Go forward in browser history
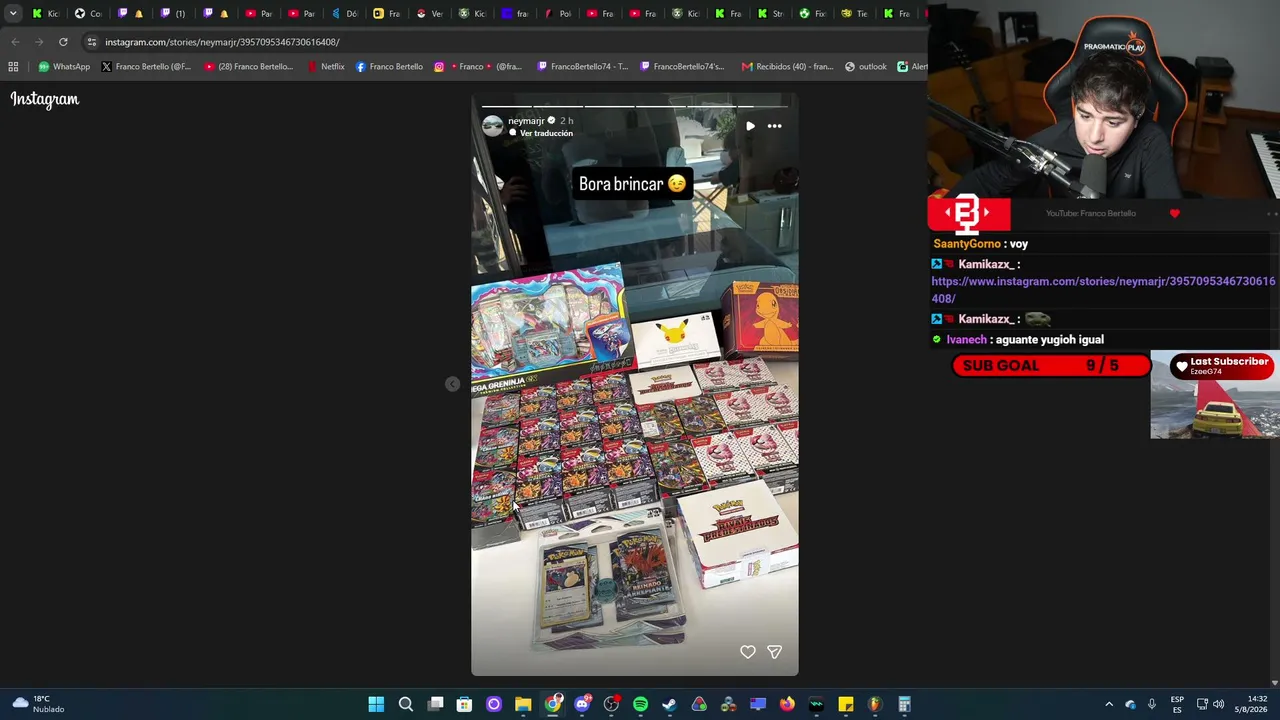The image size is (1280, 720). click(x=39, y=42)
